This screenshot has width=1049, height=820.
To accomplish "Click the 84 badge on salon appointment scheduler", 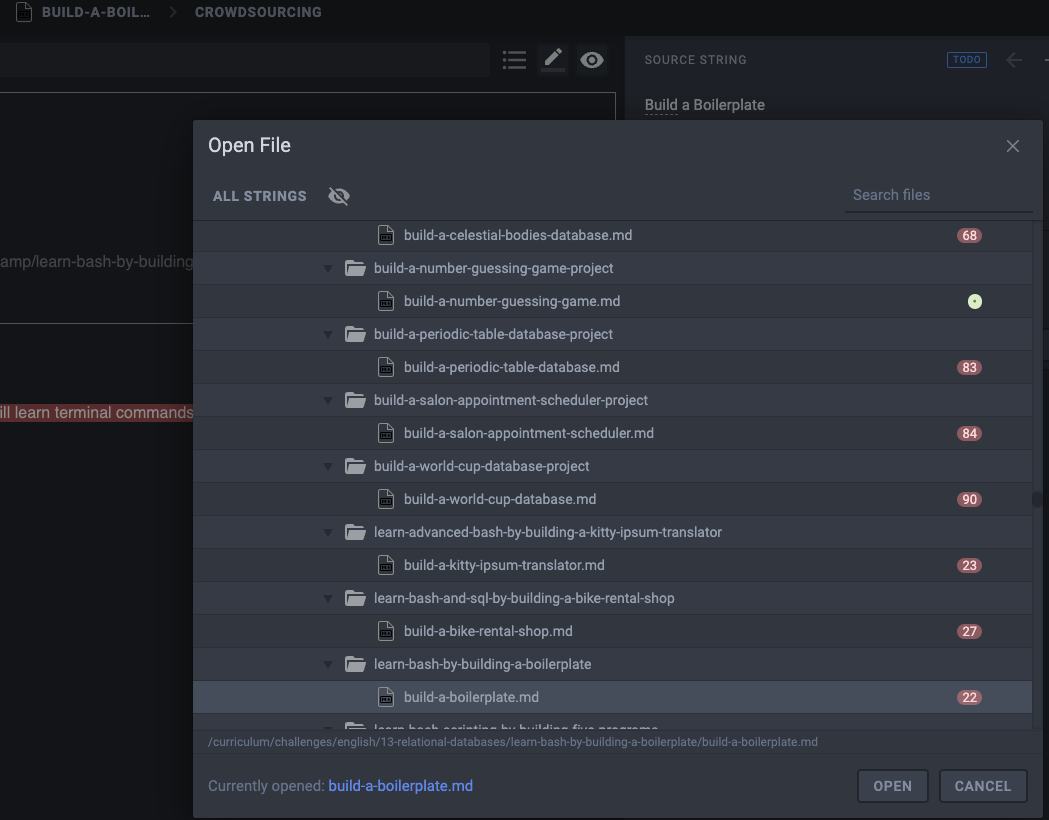I will [x=969, y=433].
